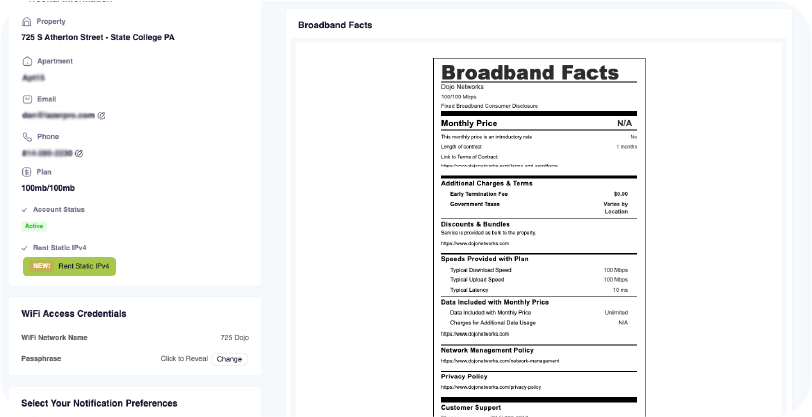Click the Select Your Notification Preferences heading

[x=99, y=404]
